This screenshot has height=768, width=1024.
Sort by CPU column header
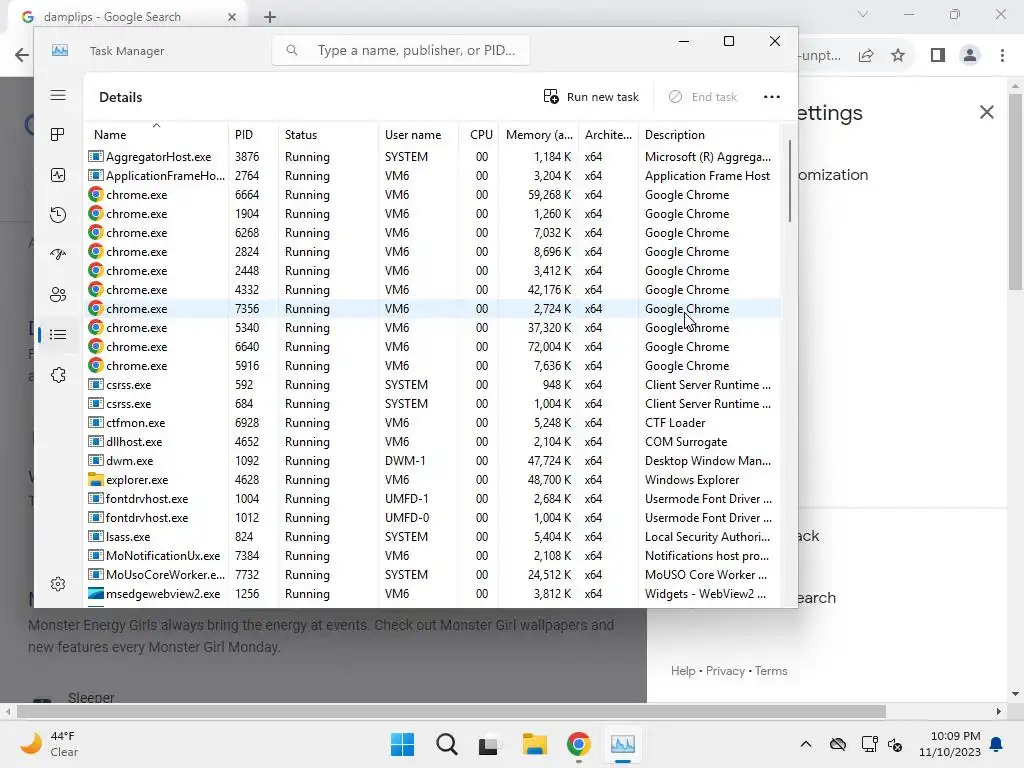[479, 135]
